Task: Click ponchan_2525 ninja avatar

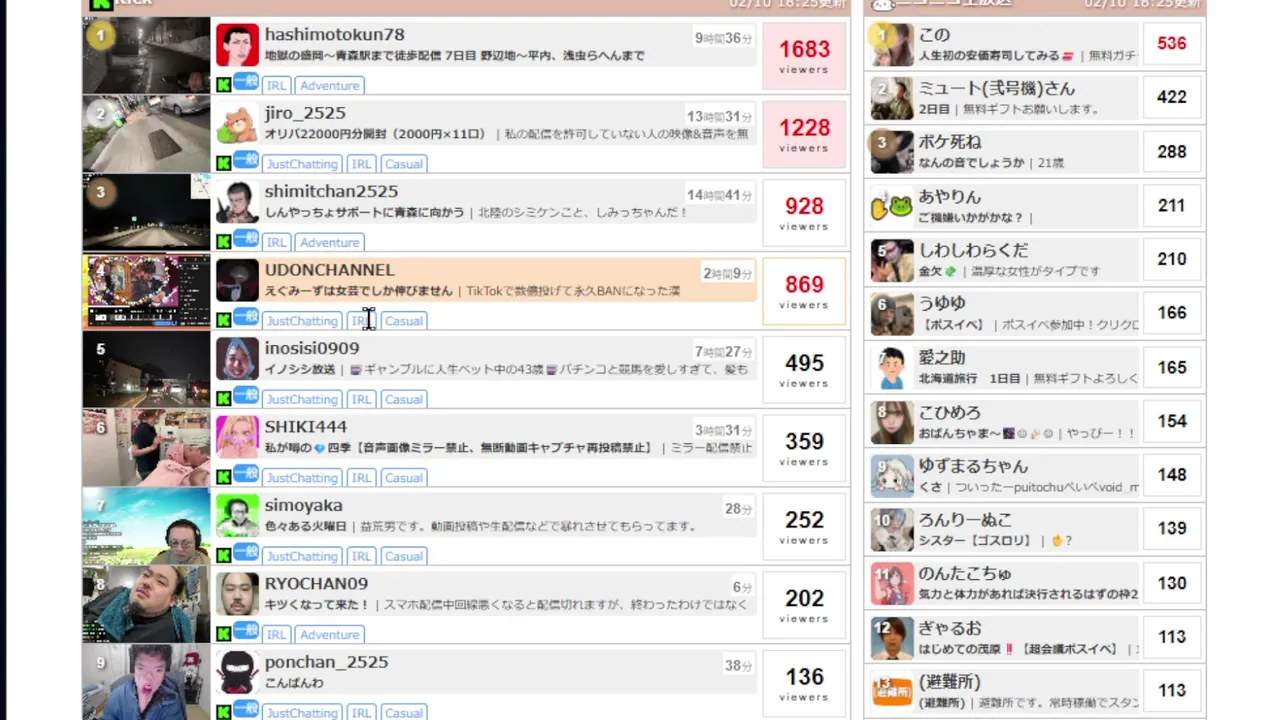Action: click(x=237, y=673)
